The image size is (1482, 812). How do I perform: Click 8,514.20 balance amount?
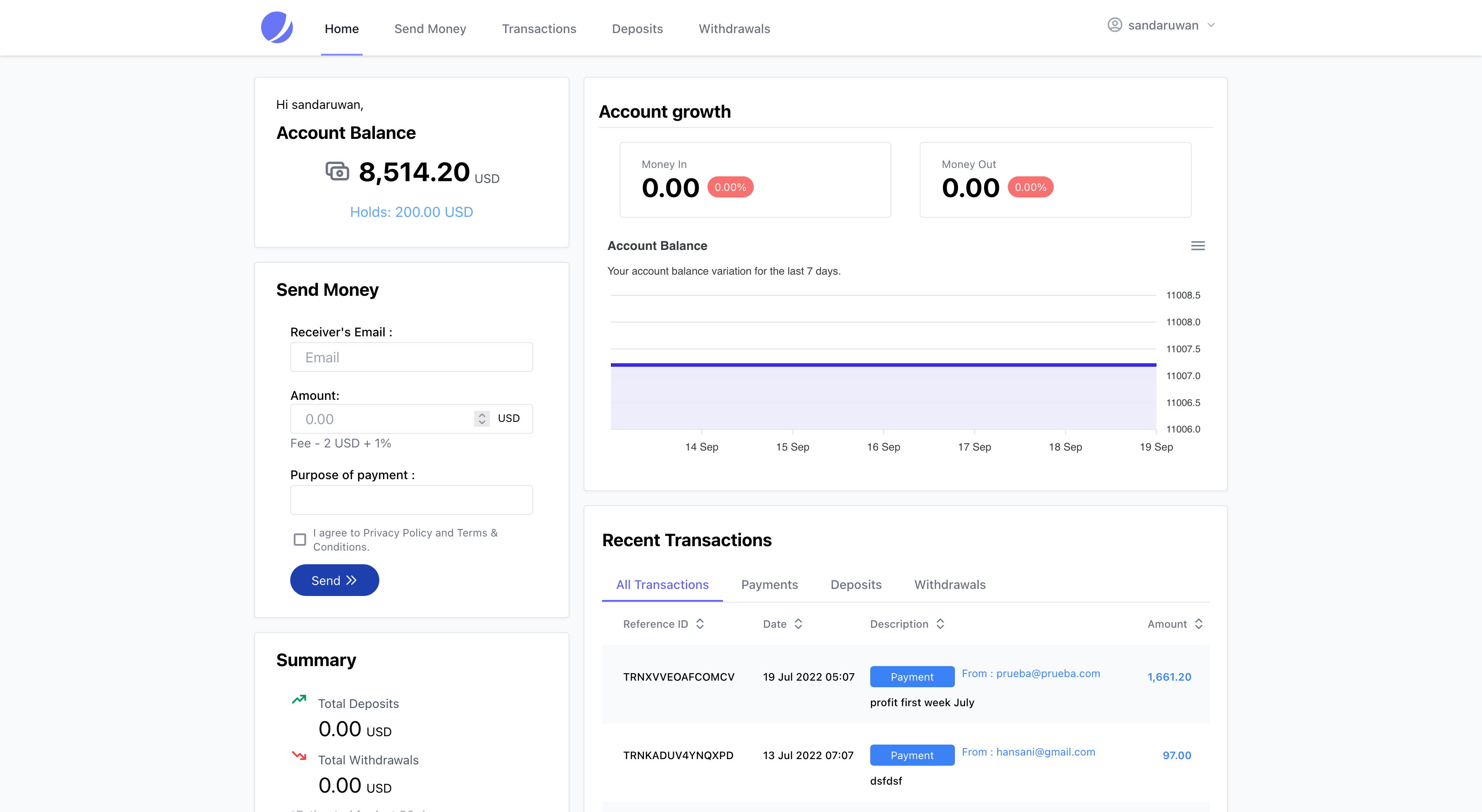(x=414, y=172)
